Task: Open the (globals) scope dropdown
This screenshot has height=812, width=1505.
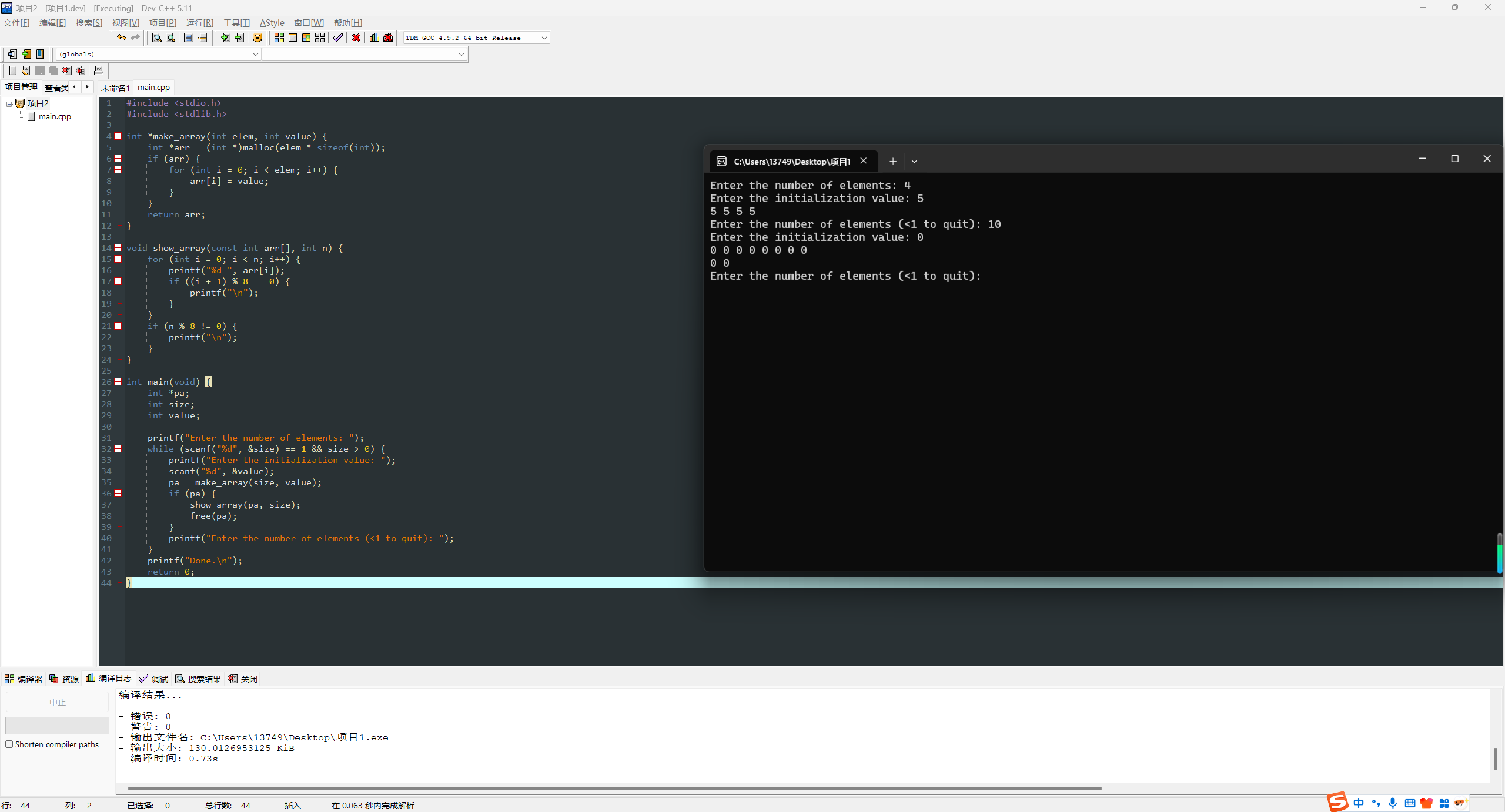Action: coord(255,54)
